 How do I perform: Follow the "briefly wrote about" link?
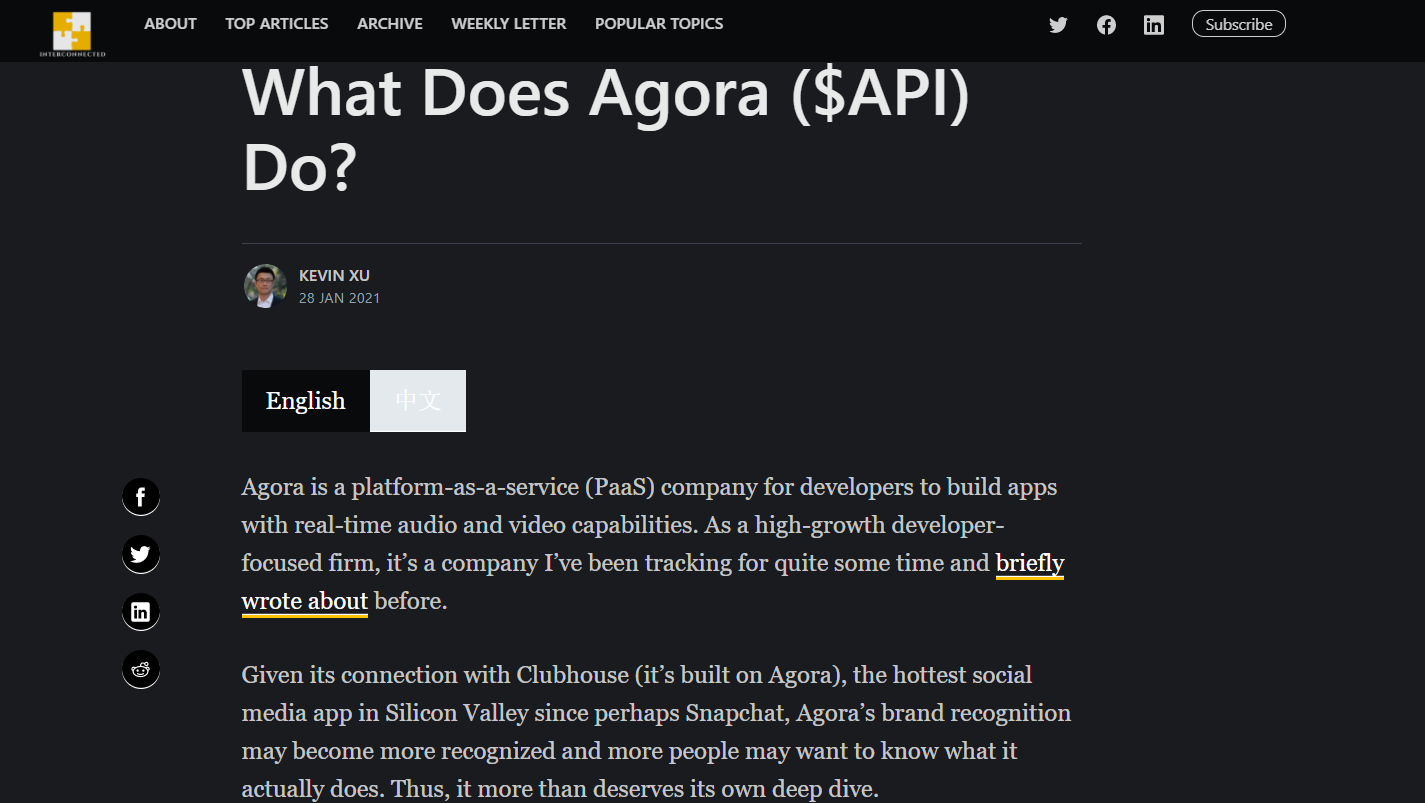pyautogui.click(x=1029, y=564)
